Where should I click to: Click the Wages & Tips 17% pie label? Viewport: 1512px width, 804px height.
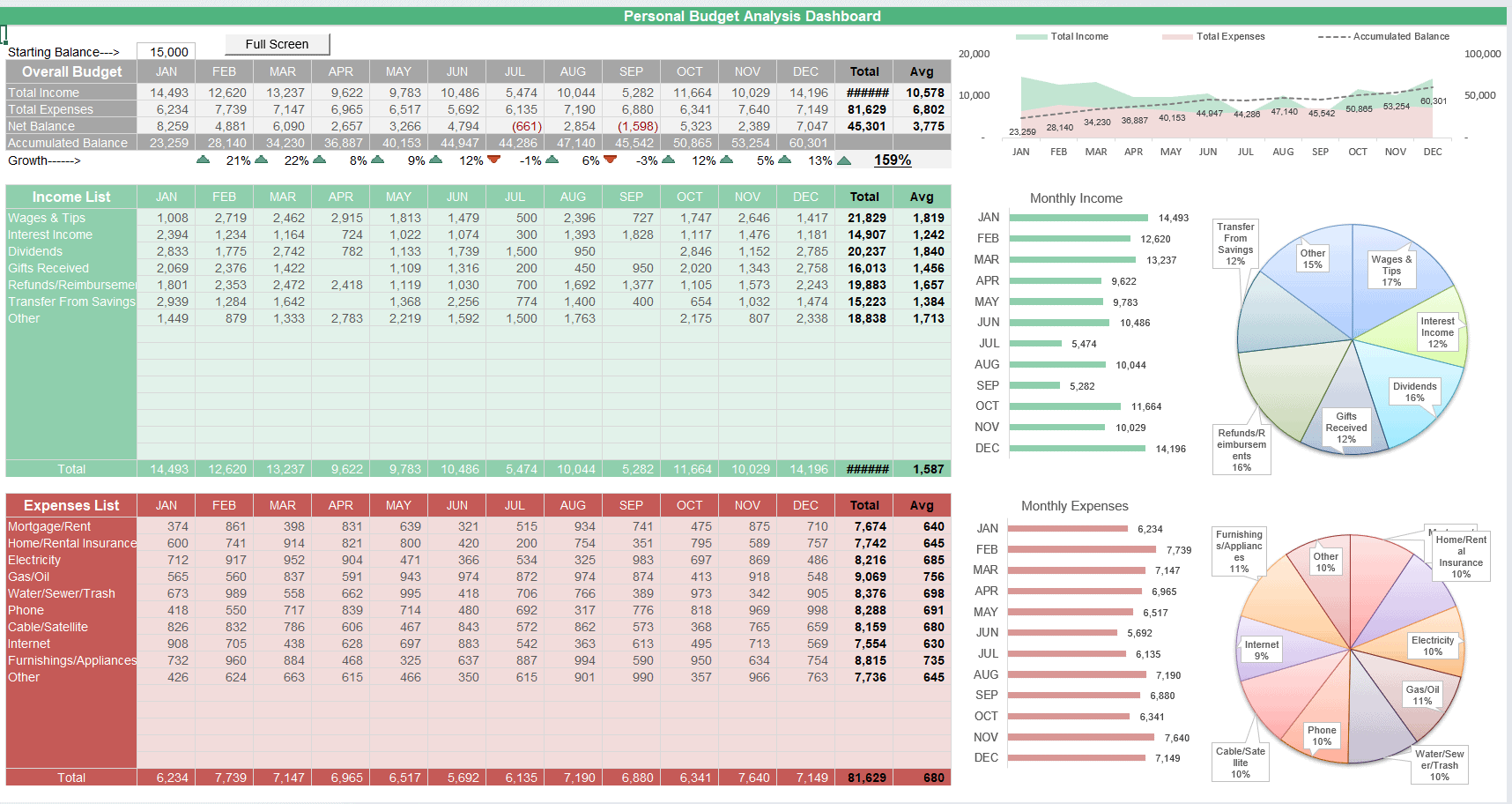(1391, 271)
